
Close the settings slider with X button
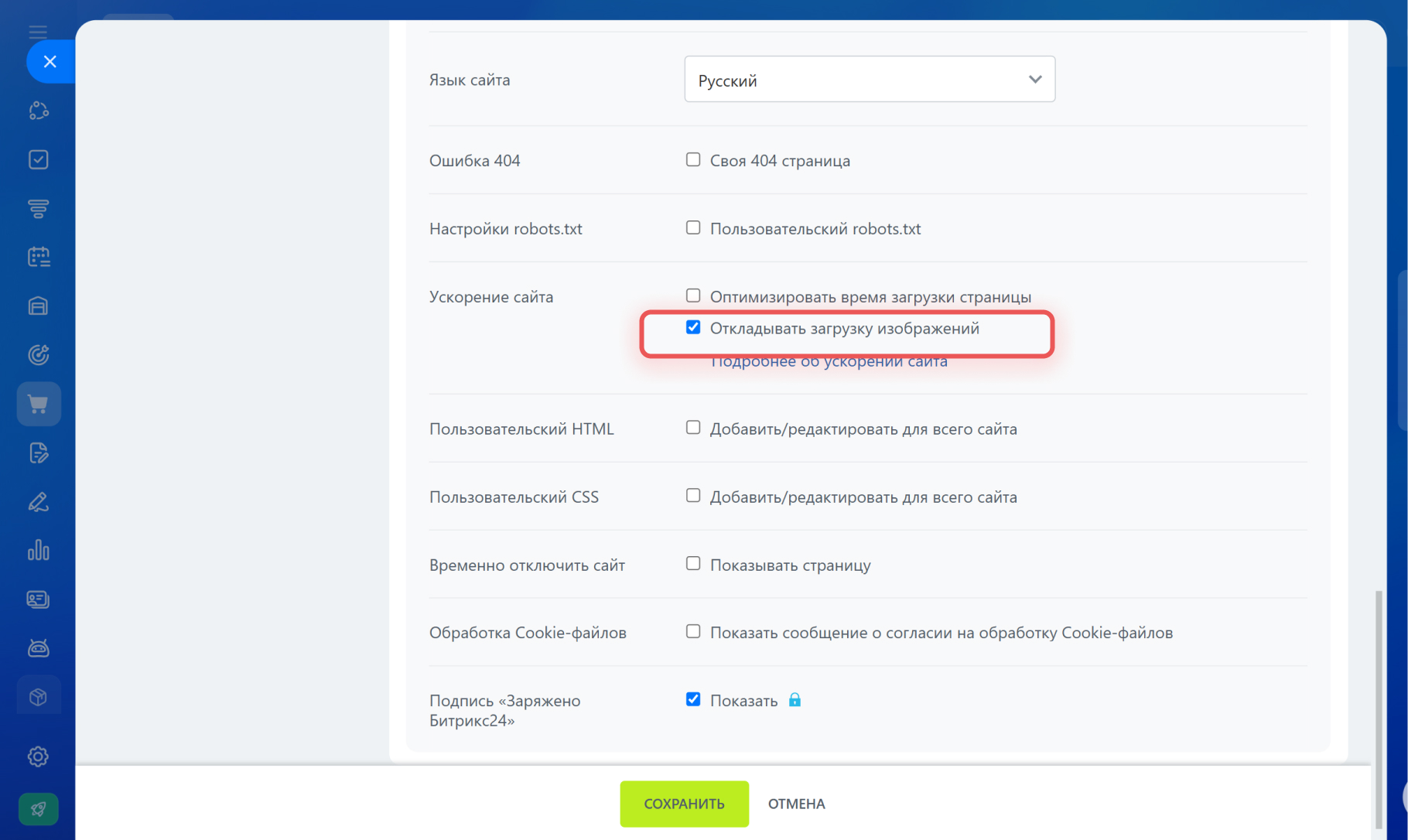[x=50, y=62]
